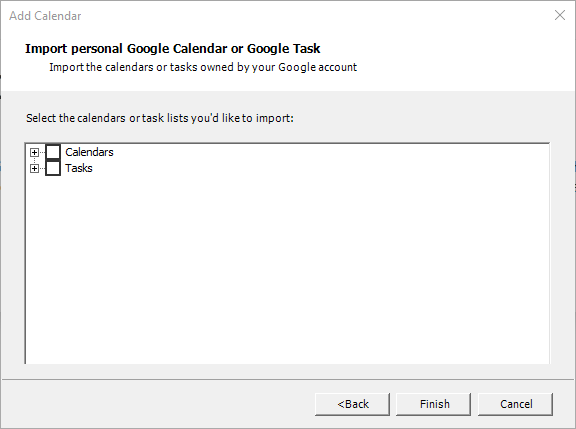576x429 pixels.
Task: Select the Tasks item label
Action: point(79,168)
